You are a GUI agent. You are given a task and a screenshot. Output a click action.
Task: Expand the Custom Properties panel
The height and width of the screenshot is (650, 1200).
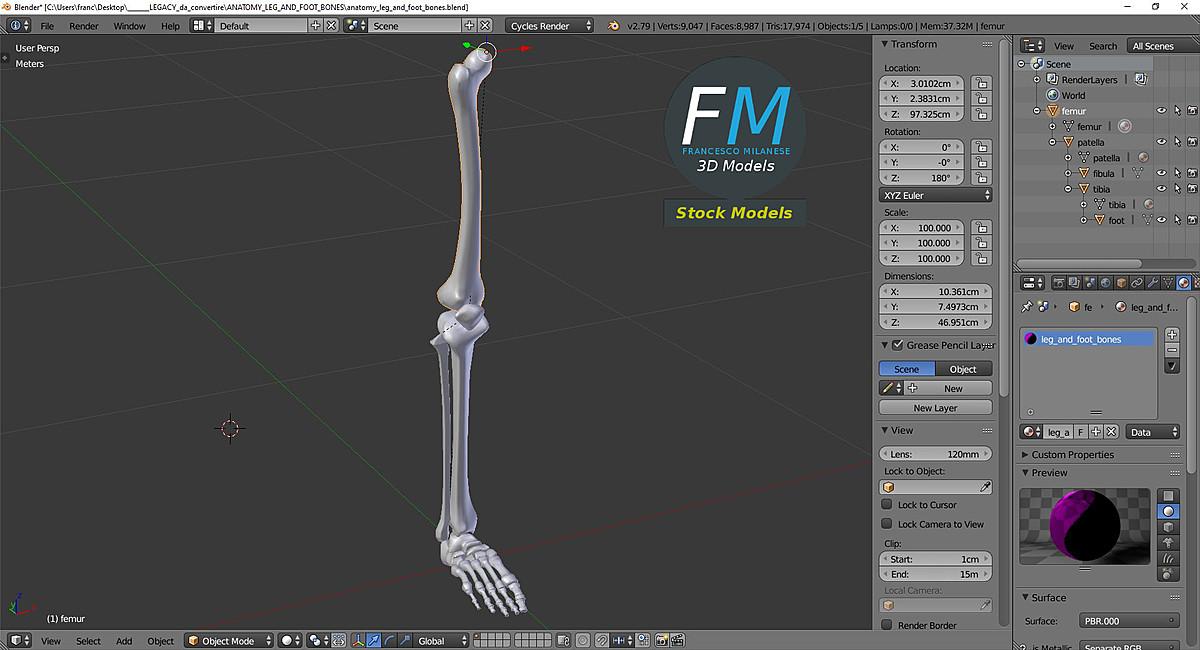click(x=1072, y=455)
